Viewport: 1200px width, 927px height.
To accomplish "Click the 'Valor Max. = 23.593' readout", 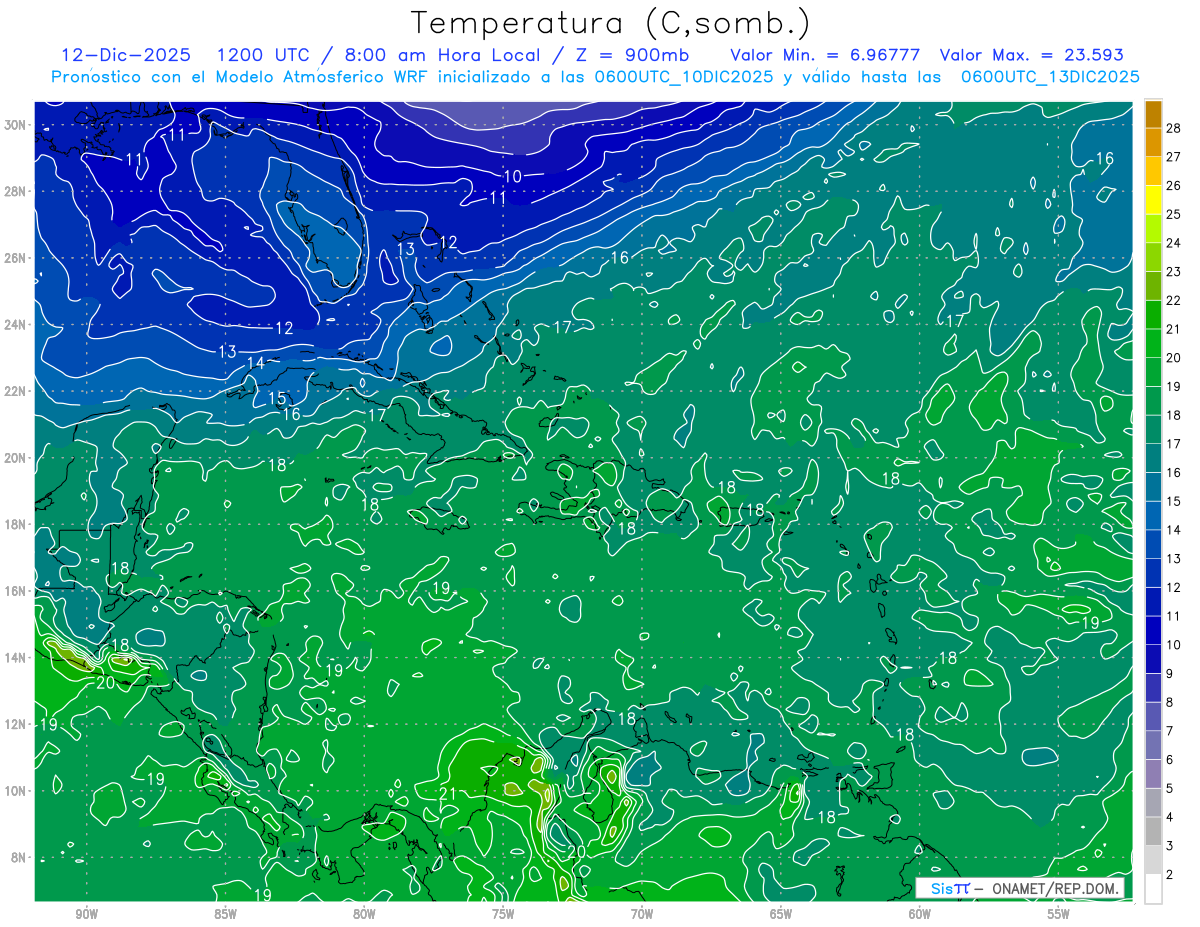I will coord(1033,55).
